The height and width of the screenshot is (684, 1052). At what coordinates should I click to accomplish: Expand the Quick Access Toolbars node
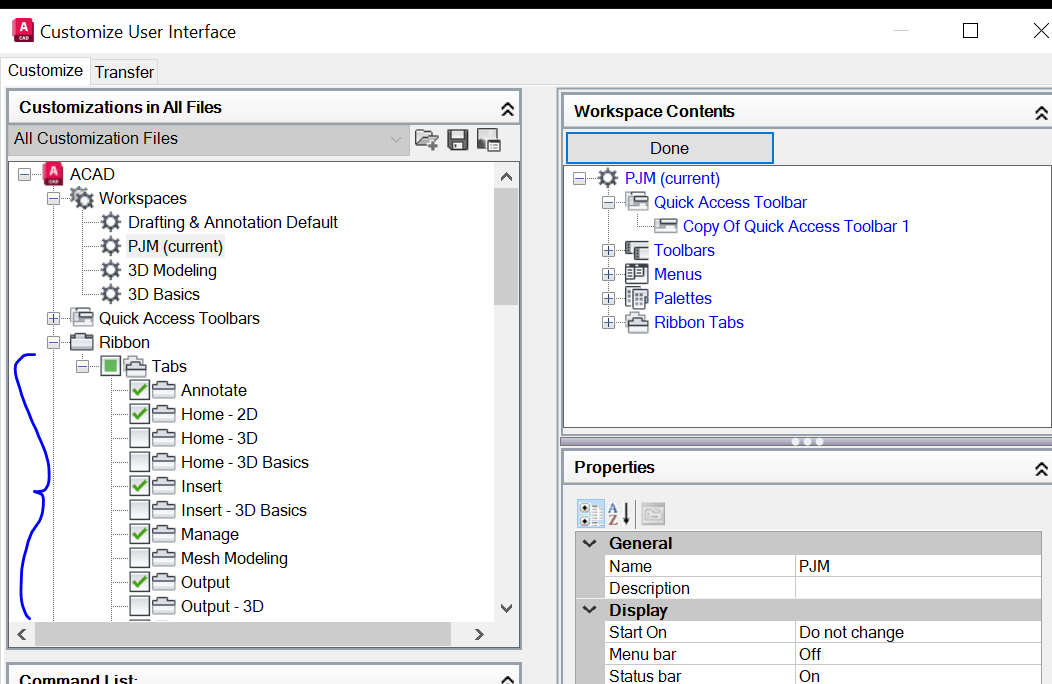click(x=53, y=318)
